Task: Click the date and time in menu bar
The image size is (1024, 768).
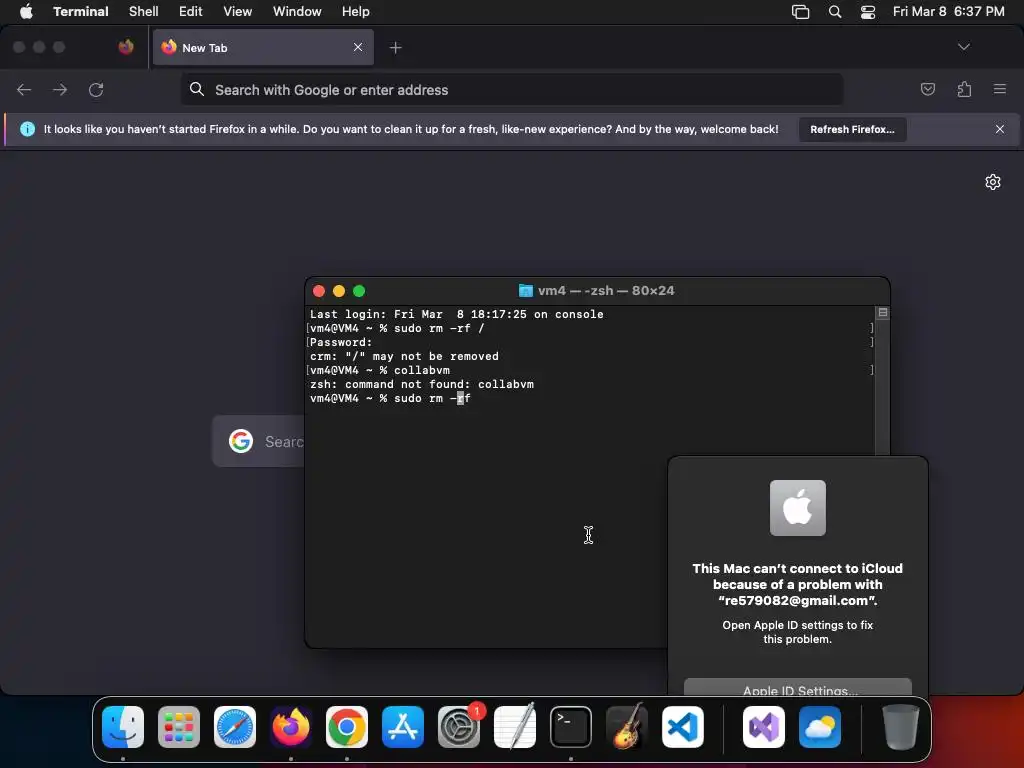Action: coord(949,11)
